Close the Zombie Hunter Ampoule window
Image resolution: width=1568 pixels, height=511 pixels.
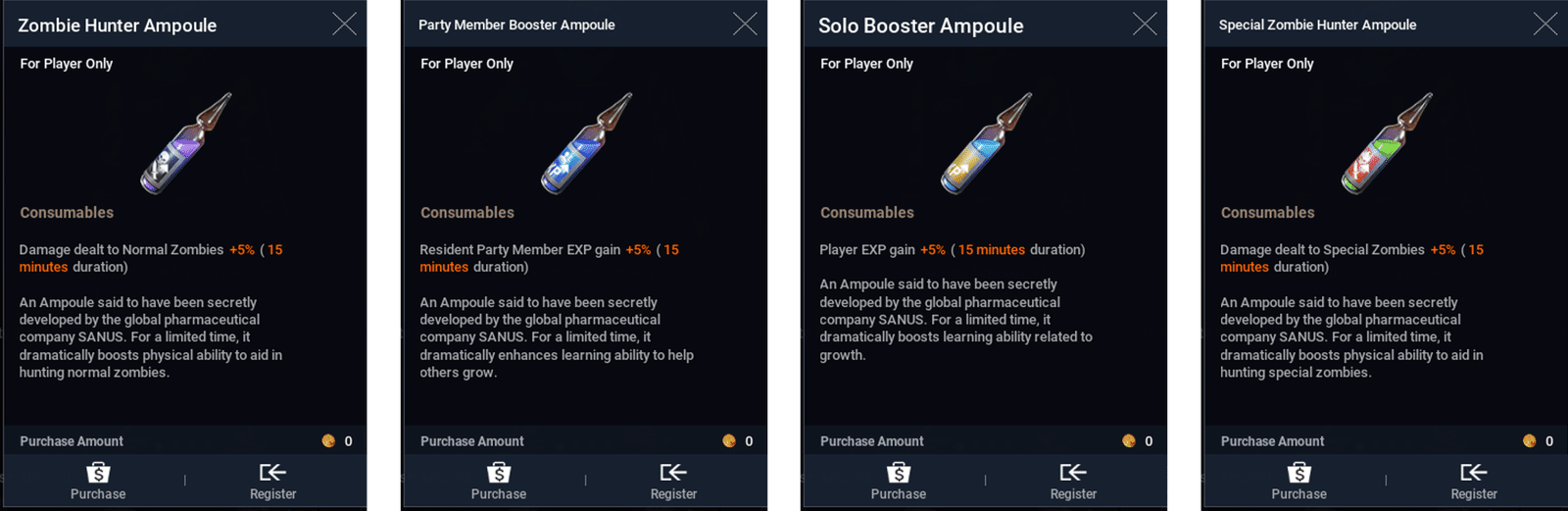345,24
